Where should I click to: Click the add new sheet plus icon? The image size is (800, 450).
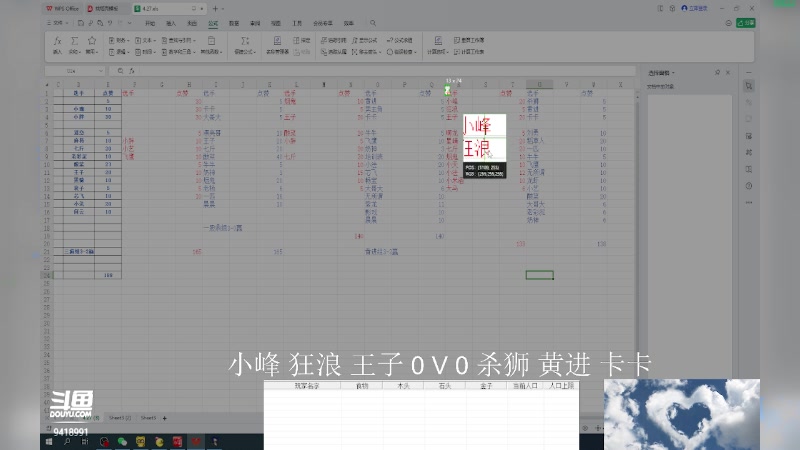(x=164, y=418)
